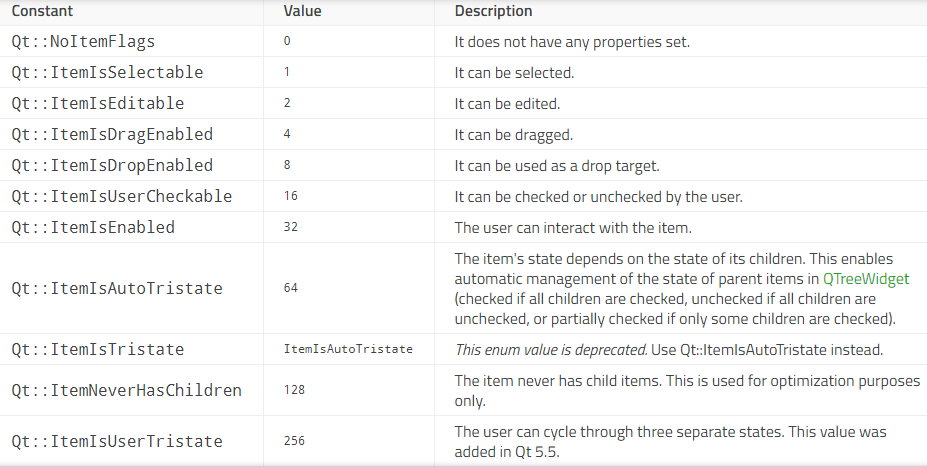Click Qt::ItemIsTristate constant name
Screen dimensions: 927x467
98,350
